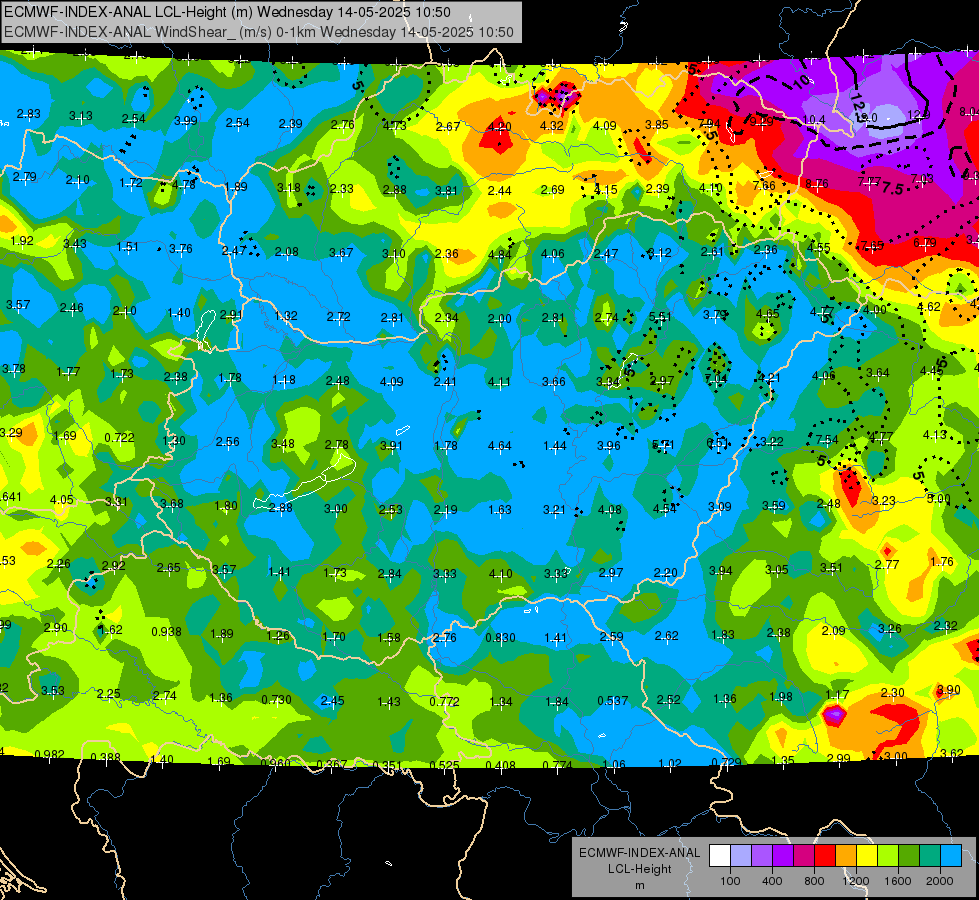Click the grid value 3.66
The image size is (979, 900).
coord(554,382)
